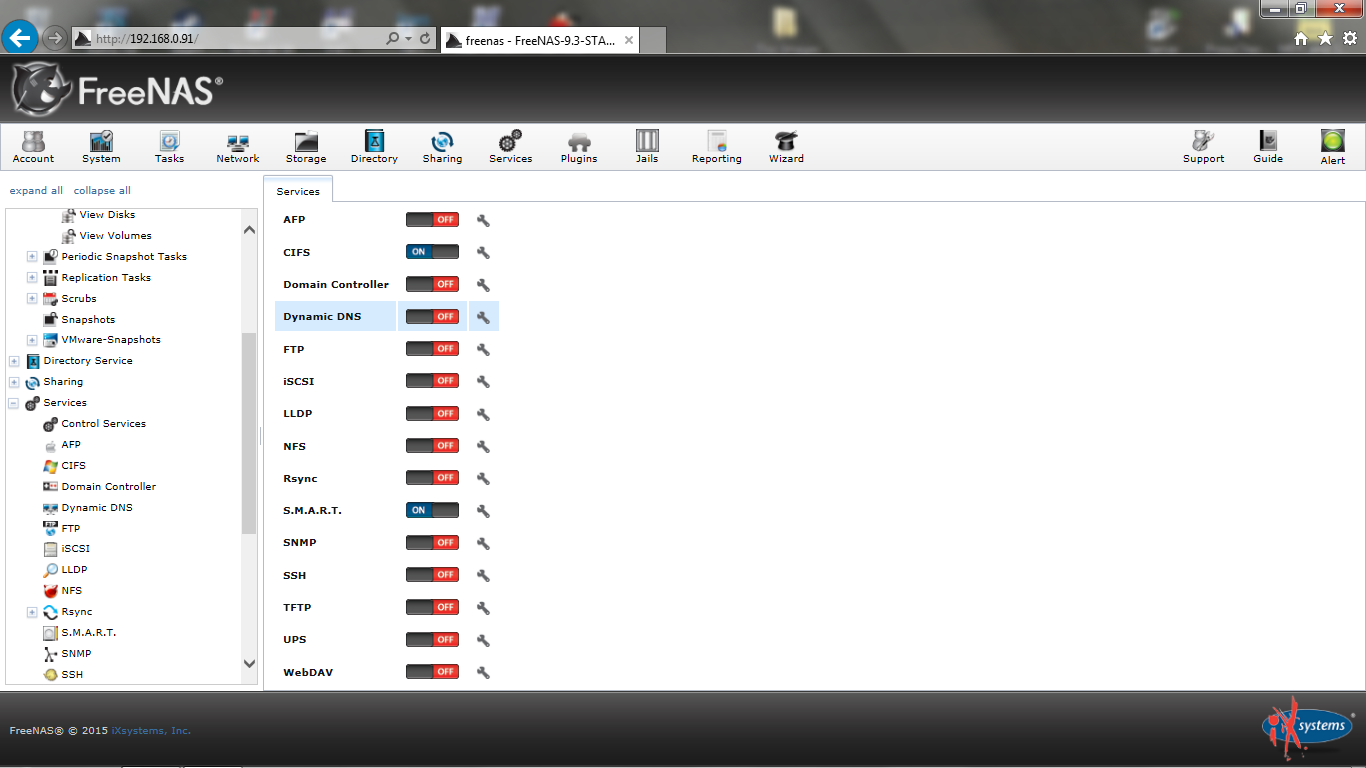
Task: Launch the Wizard hat icon
Action: [786, 146]
